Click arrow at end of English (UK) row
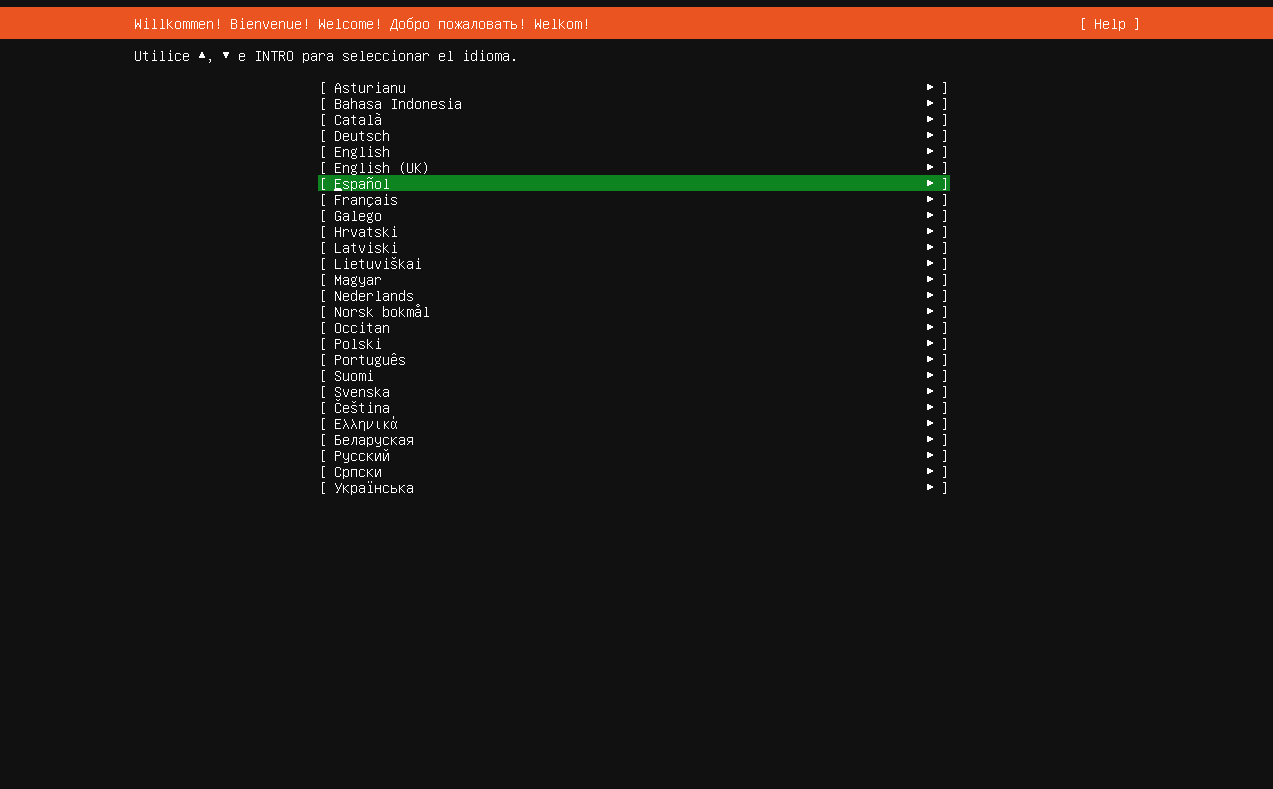The image size is (1273, 789). (x=930, y=167)
